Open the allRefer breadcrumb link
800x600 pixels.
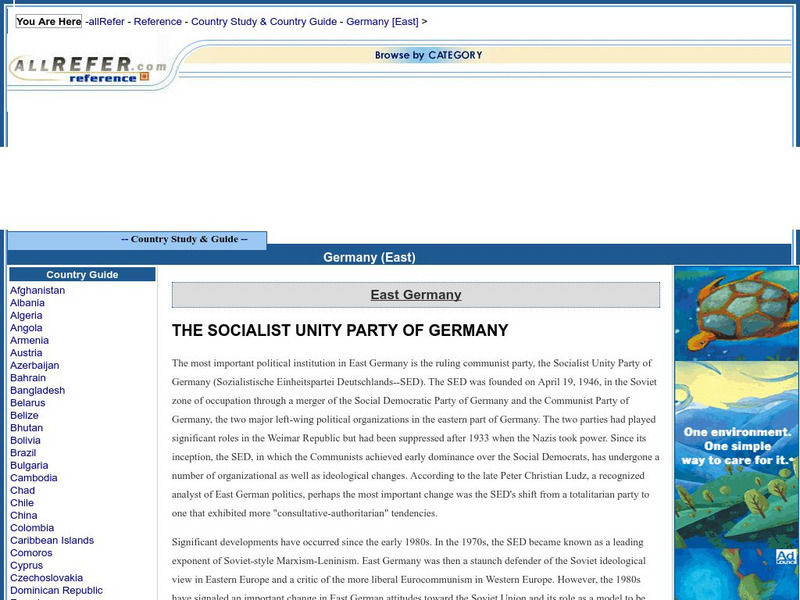tap(107, 21)
